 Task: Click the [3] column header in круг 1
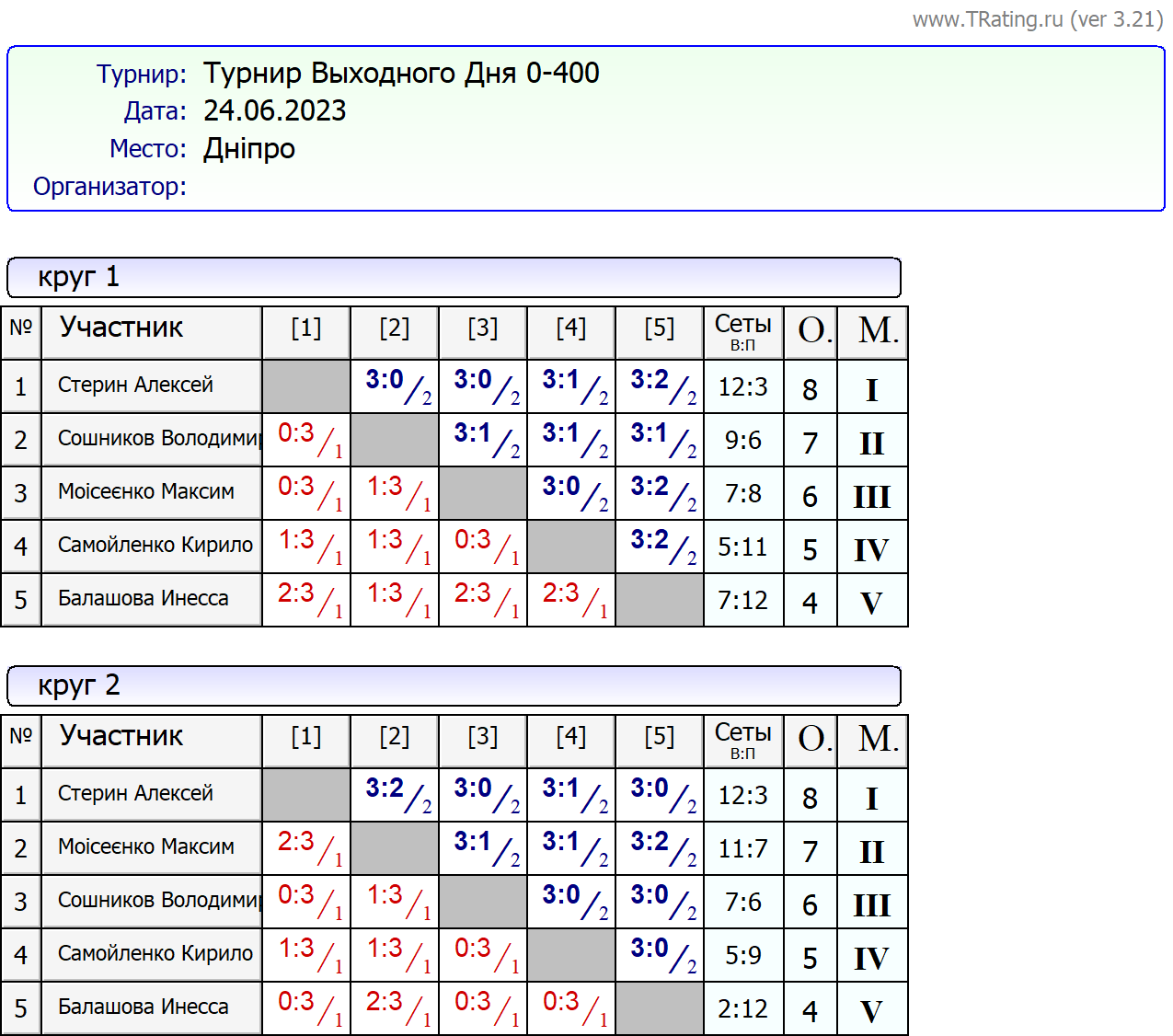[482, 328]
